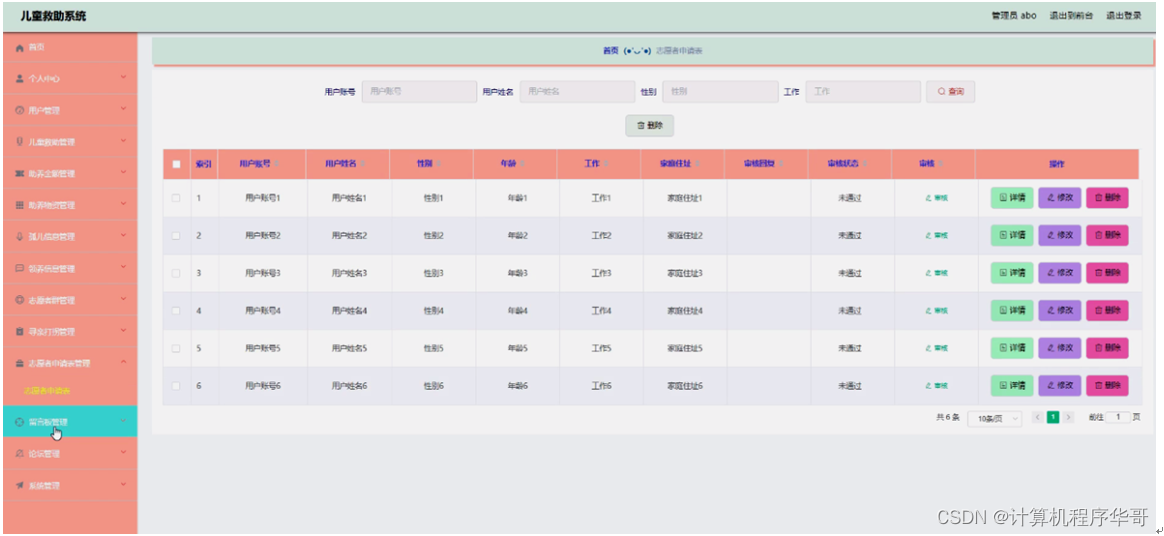Click 退出到前台 in top bar
The image size is (1164, 536).
pos(1070,16)
